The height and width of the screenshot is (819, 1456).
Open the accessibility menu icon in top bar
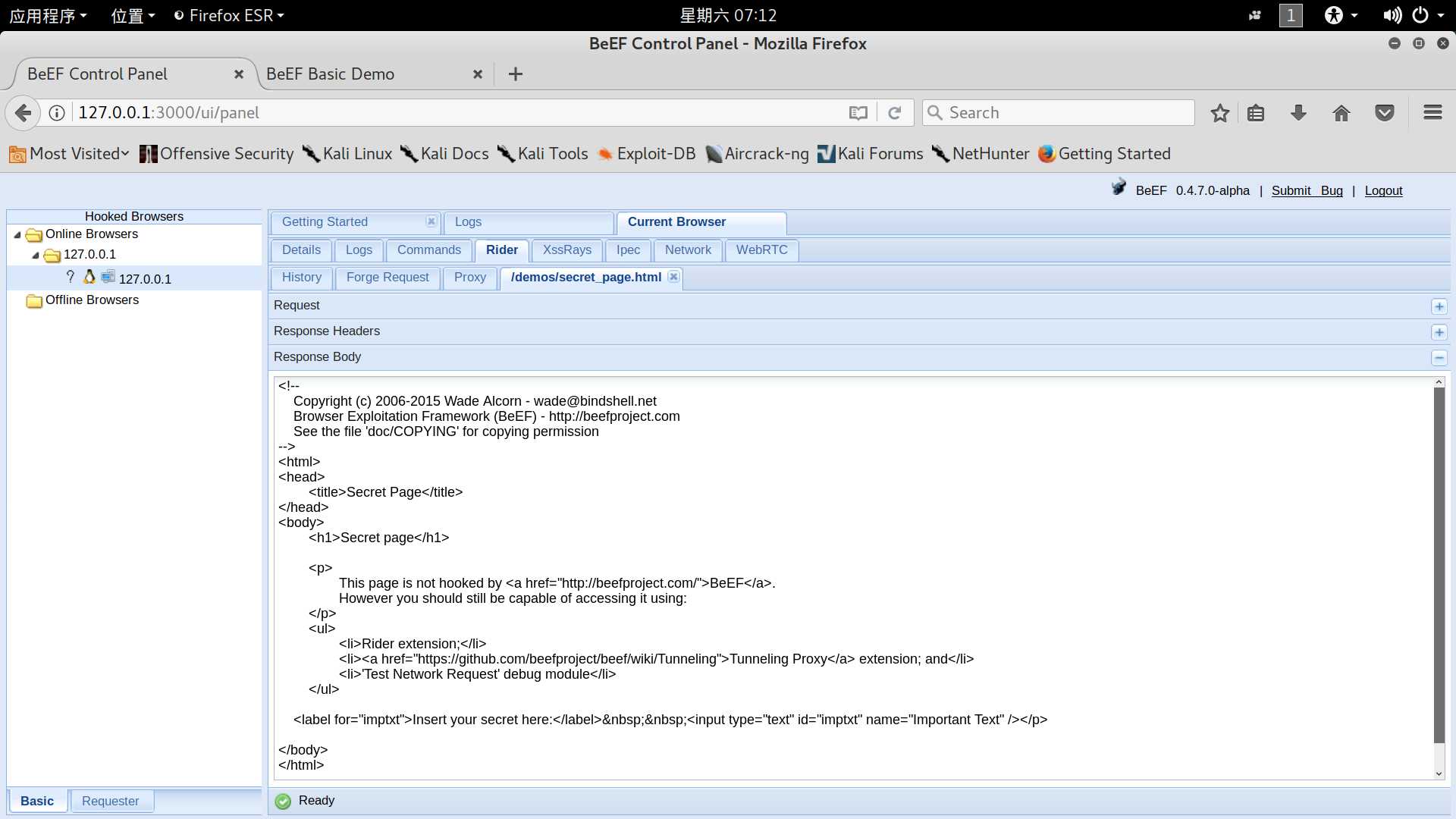pos(1334,15)
